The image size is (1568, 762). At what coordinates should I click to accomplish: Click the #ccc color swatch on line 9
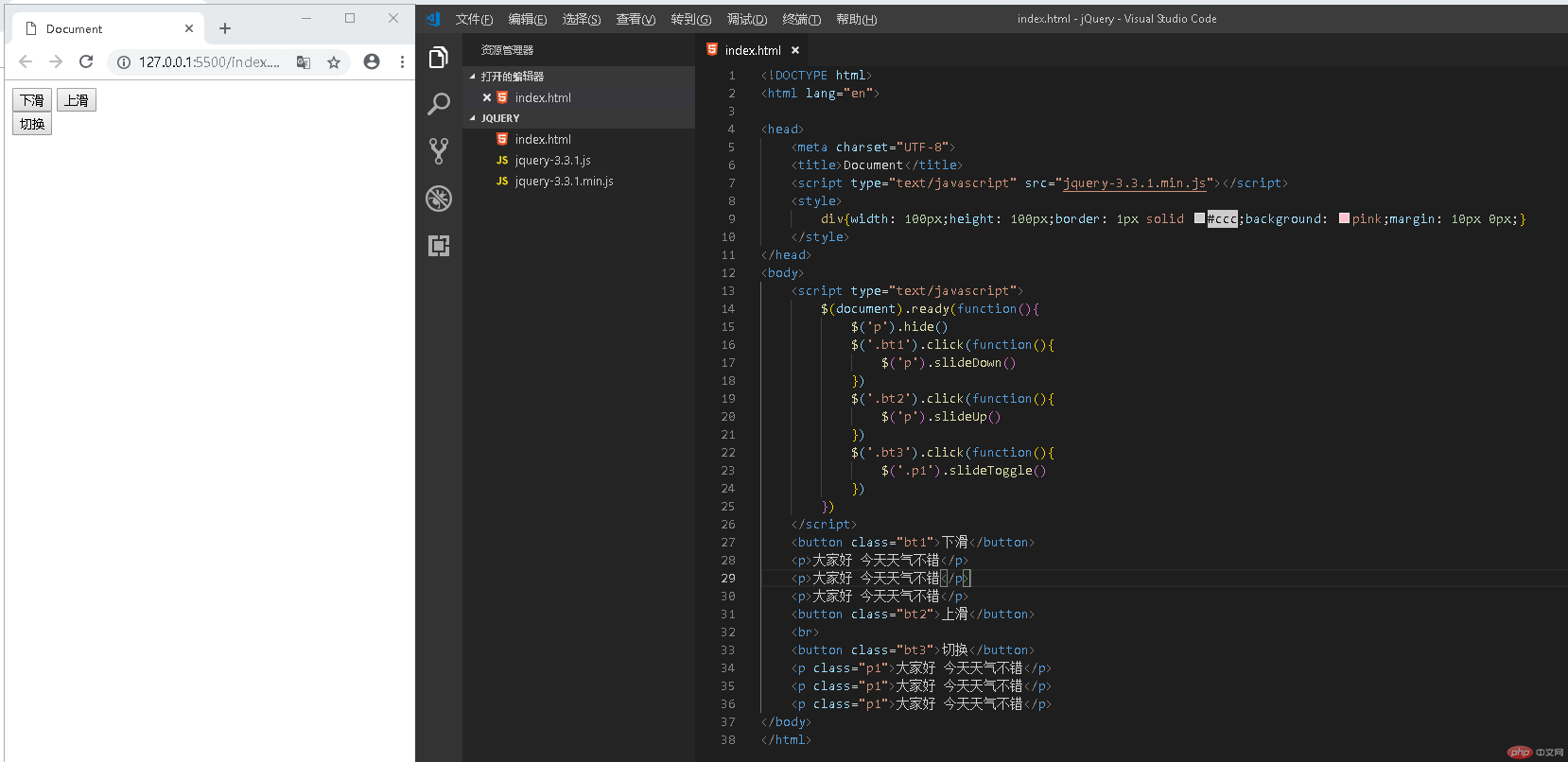point(1199,218)
